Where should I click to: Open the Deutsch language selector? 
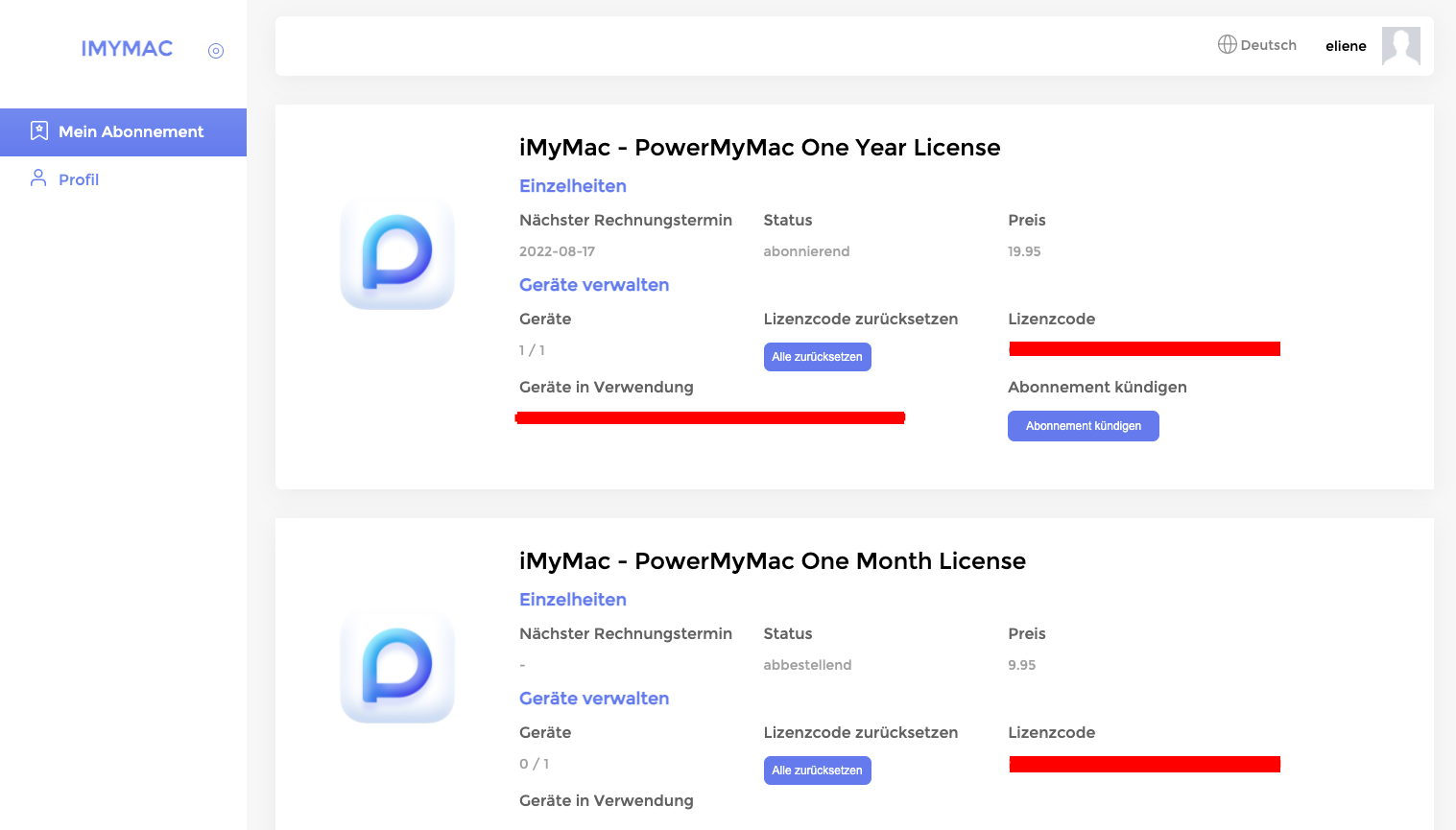coord(1257,45)
